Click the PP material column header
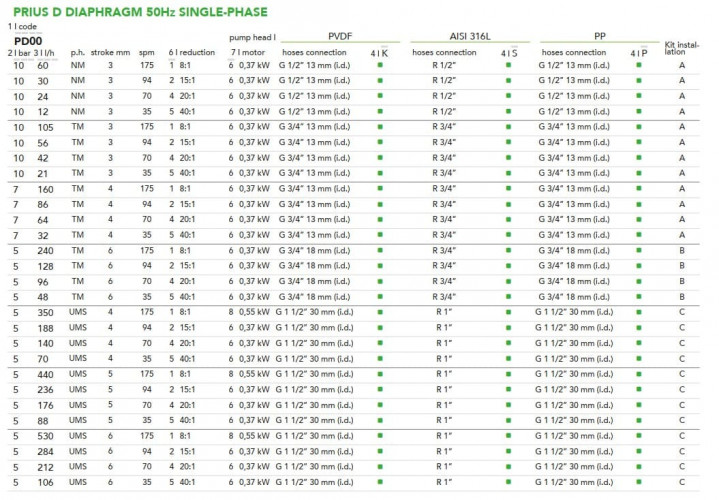 pyautogui.click(x=600, y=34)
